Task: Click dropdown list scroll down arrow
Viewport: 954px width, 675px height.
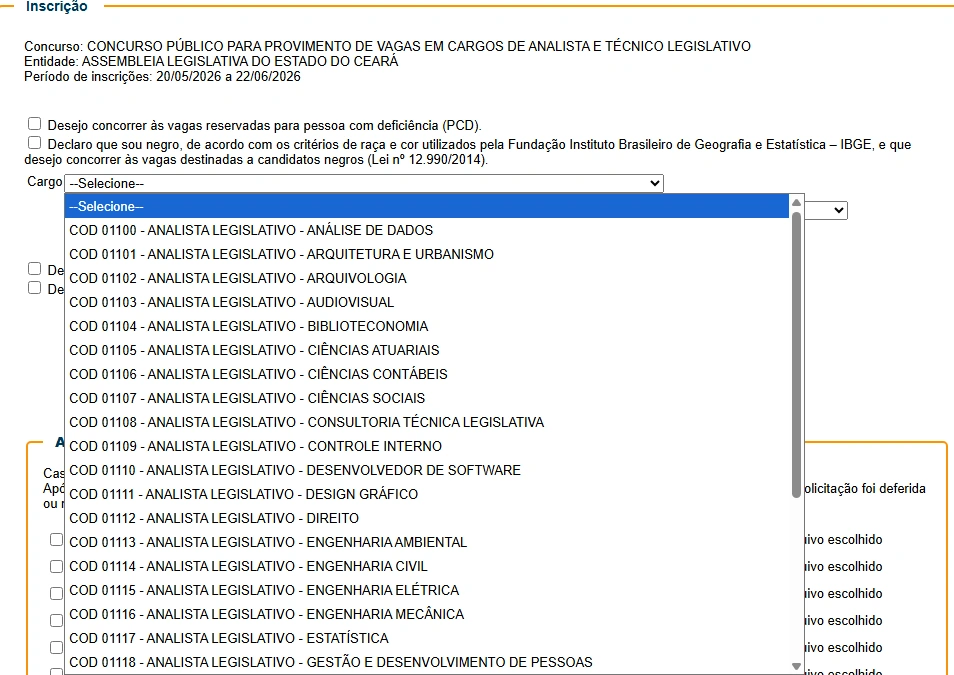Action: pyautogui.click(x=796, y=666)
